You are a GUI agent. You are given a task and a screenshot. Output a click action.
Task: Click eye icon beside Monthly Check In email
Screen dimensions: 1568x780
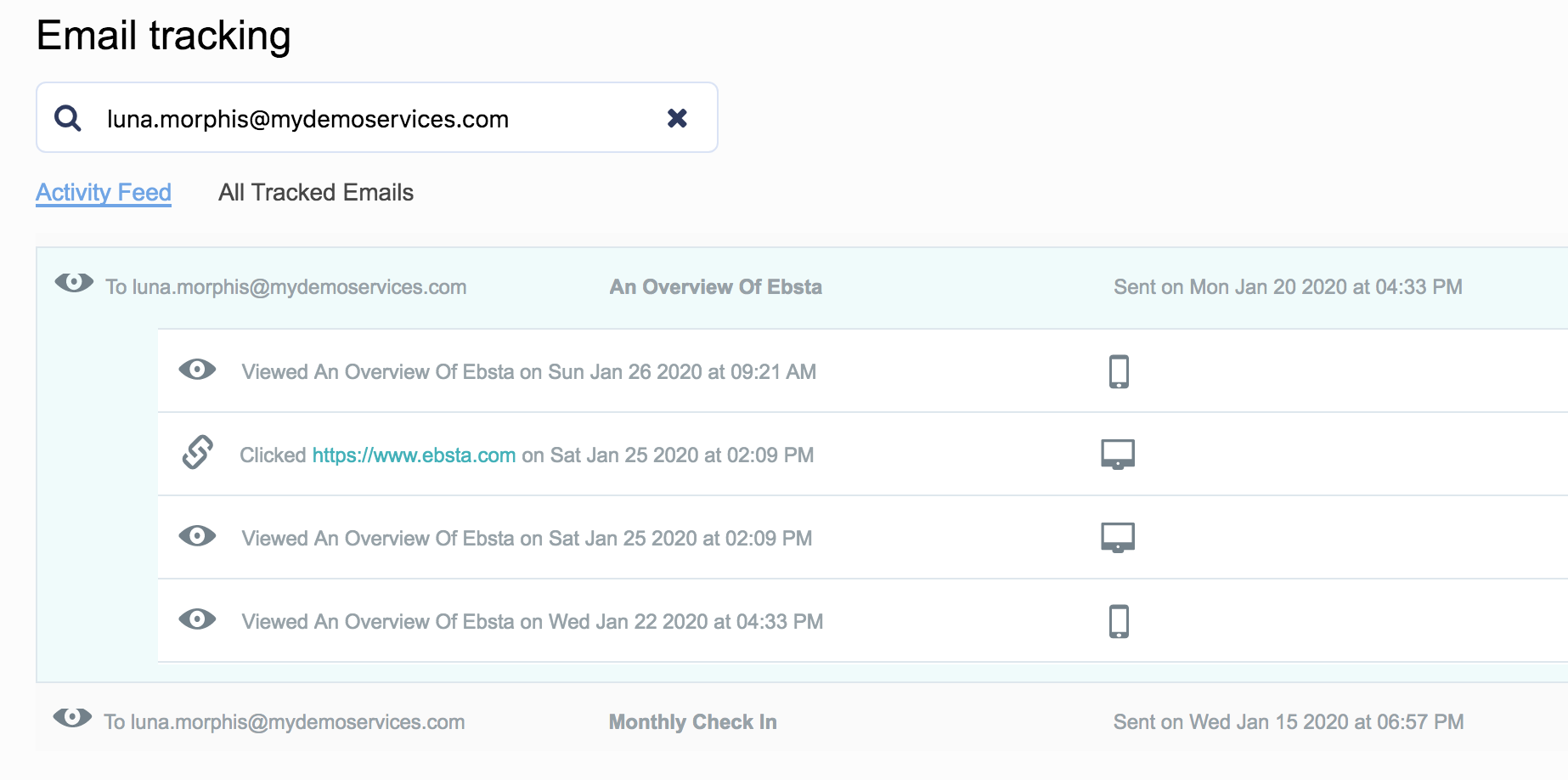pyautogui.click(x=72, y=718)
